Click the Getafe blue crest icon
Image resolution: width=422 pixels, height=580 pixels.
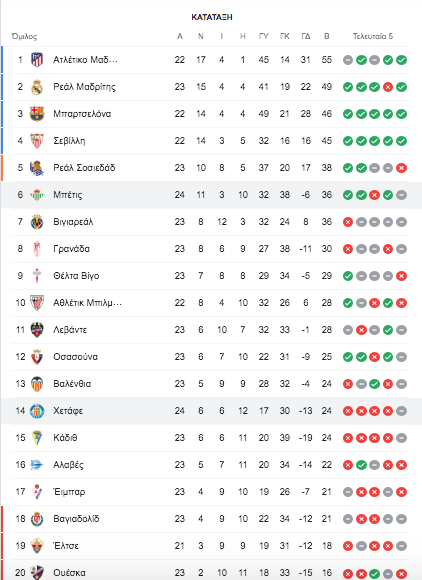(x=37, y=411)
